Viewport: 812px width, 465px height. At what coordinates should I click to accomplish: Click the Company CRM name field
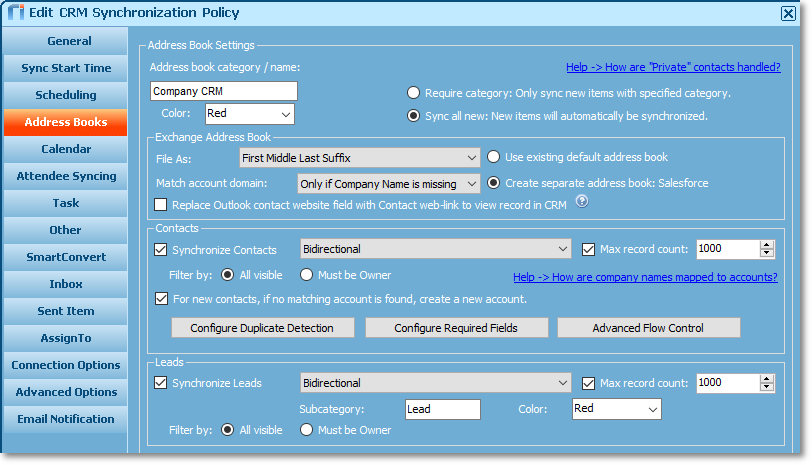tap(224, 91)
